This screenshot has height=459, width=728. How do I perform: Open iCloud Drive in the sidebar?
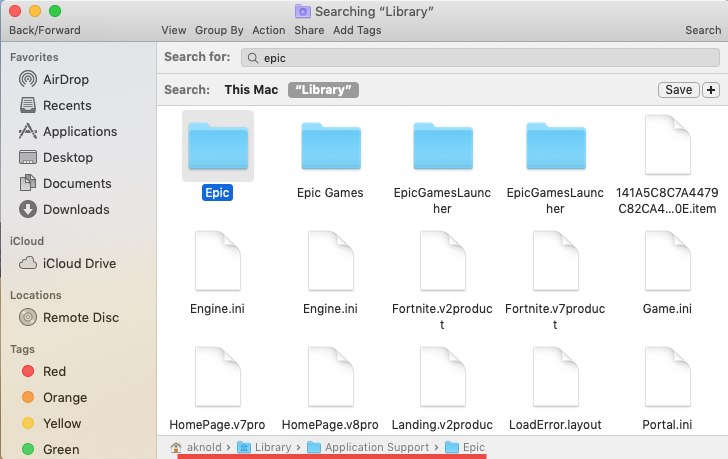[x=67, y=263]
